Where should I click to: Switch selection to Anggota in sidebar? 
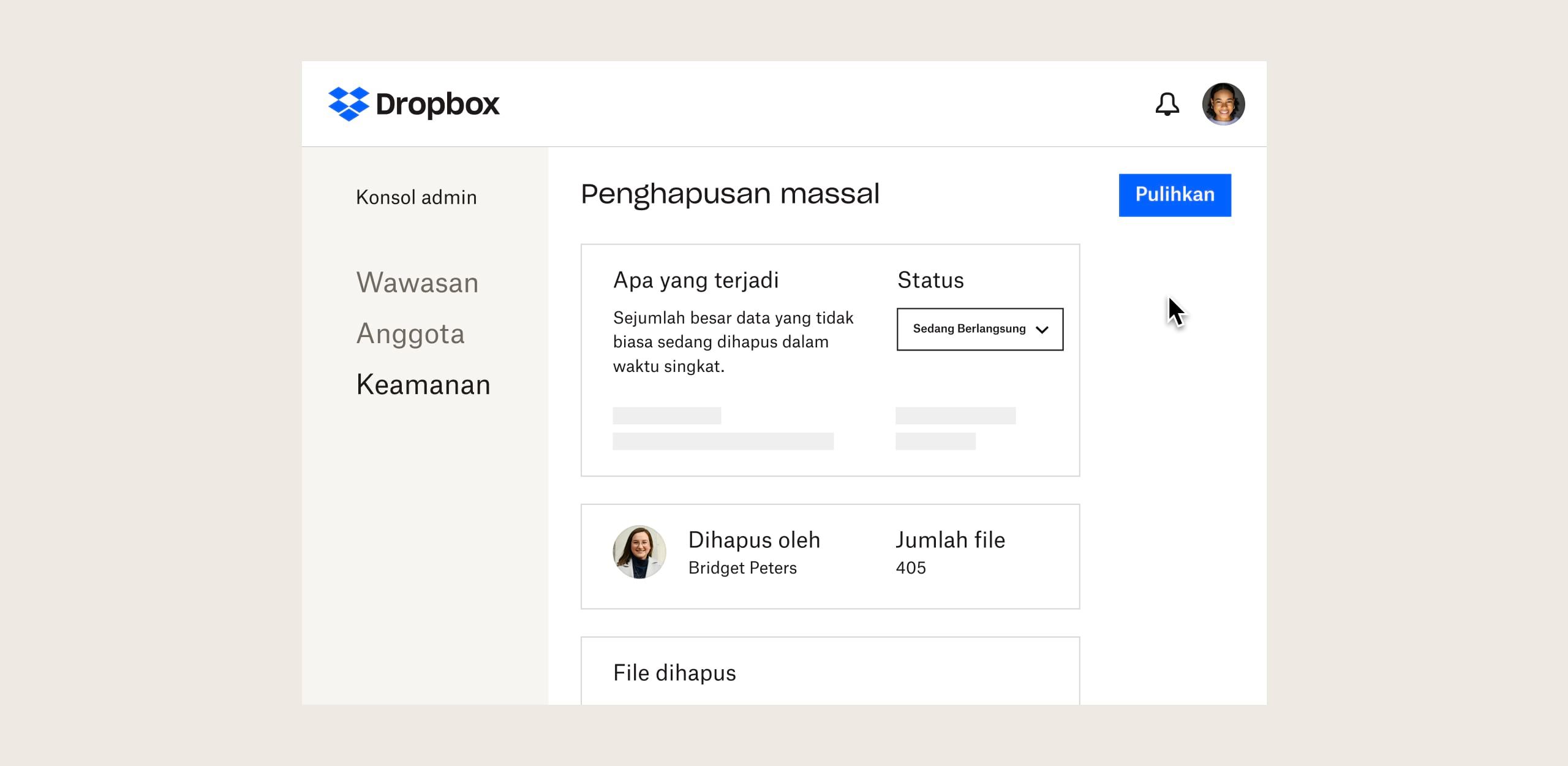coord(412,333)
